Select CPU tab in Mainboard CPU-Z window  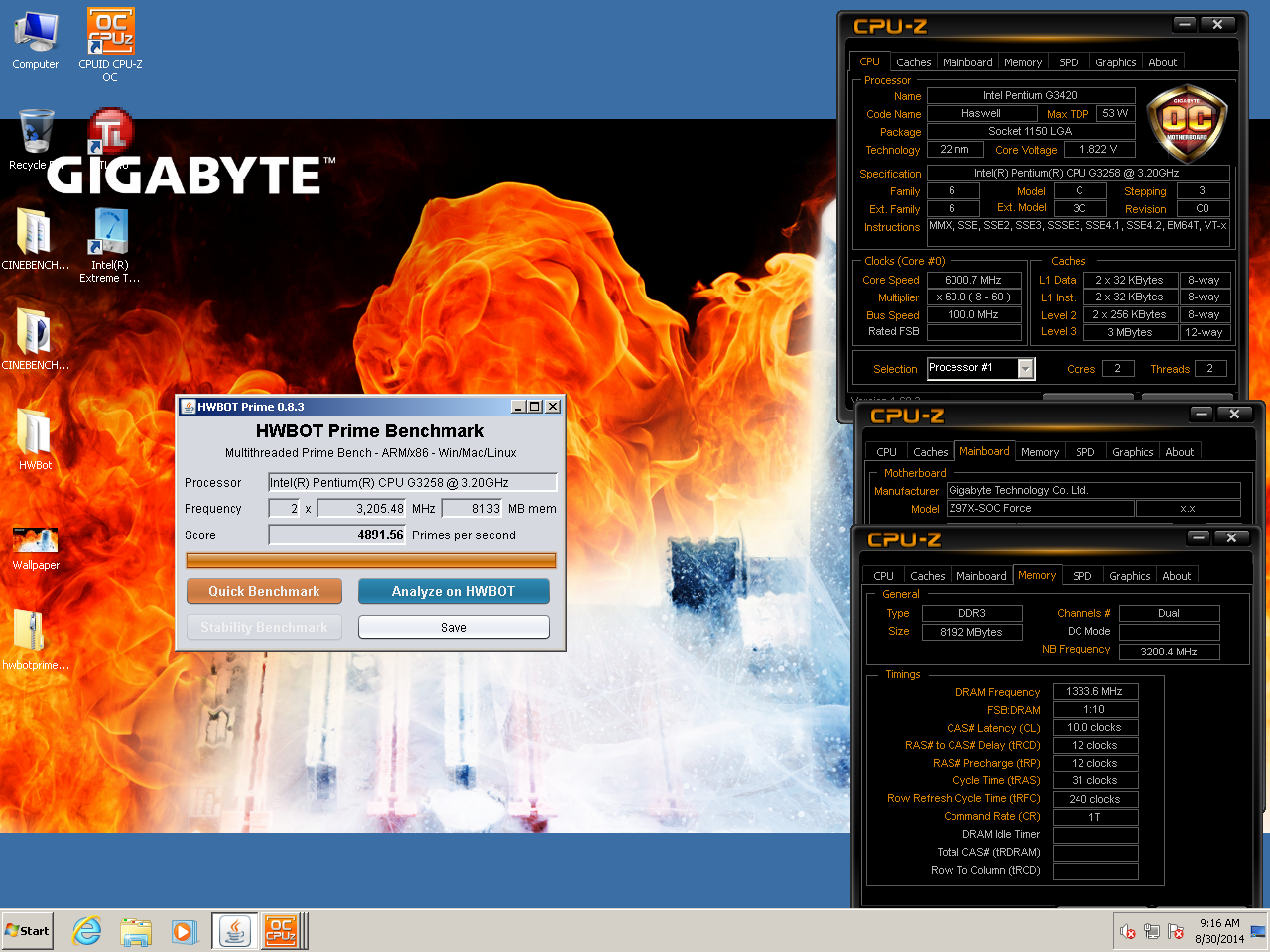tap(887, 452)
